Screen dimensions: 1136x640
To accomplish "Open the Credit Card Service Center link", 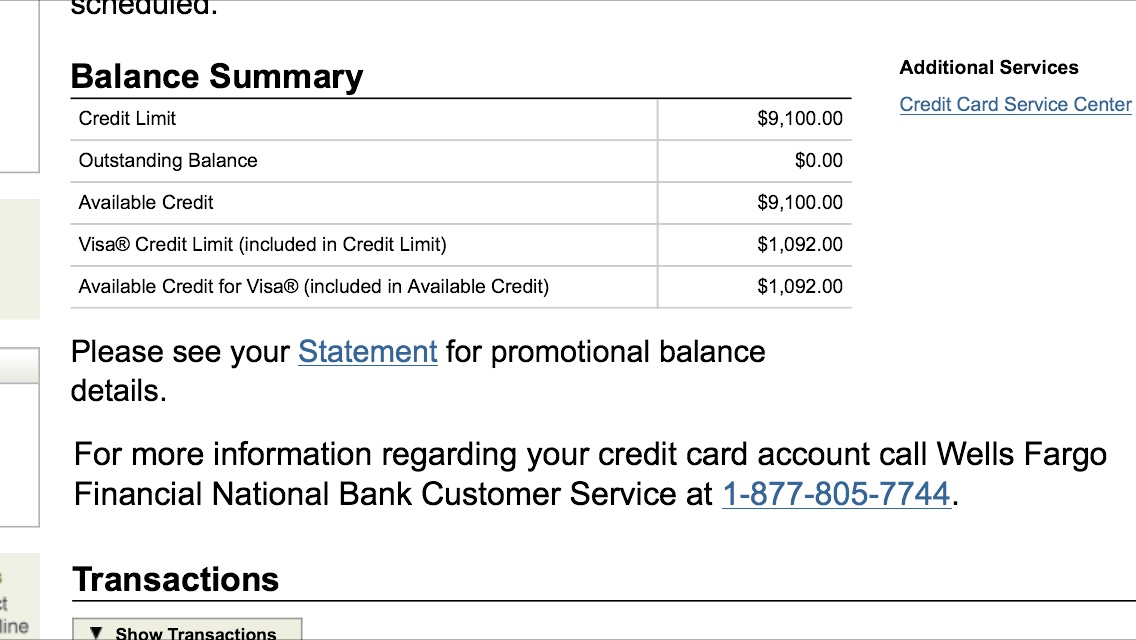I will pos(1015,105).
